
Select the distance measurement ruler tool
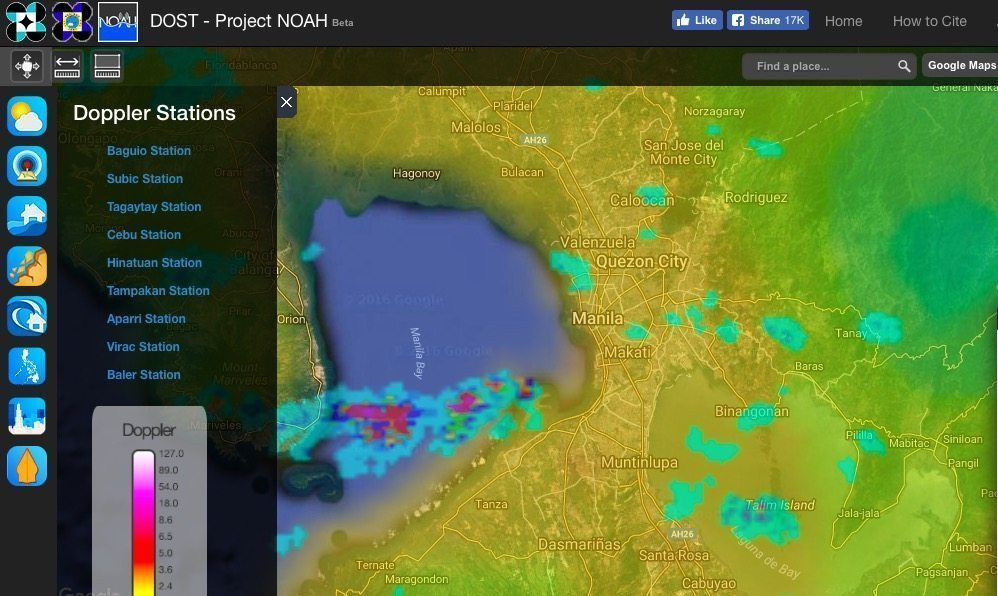tap(67, 66)
